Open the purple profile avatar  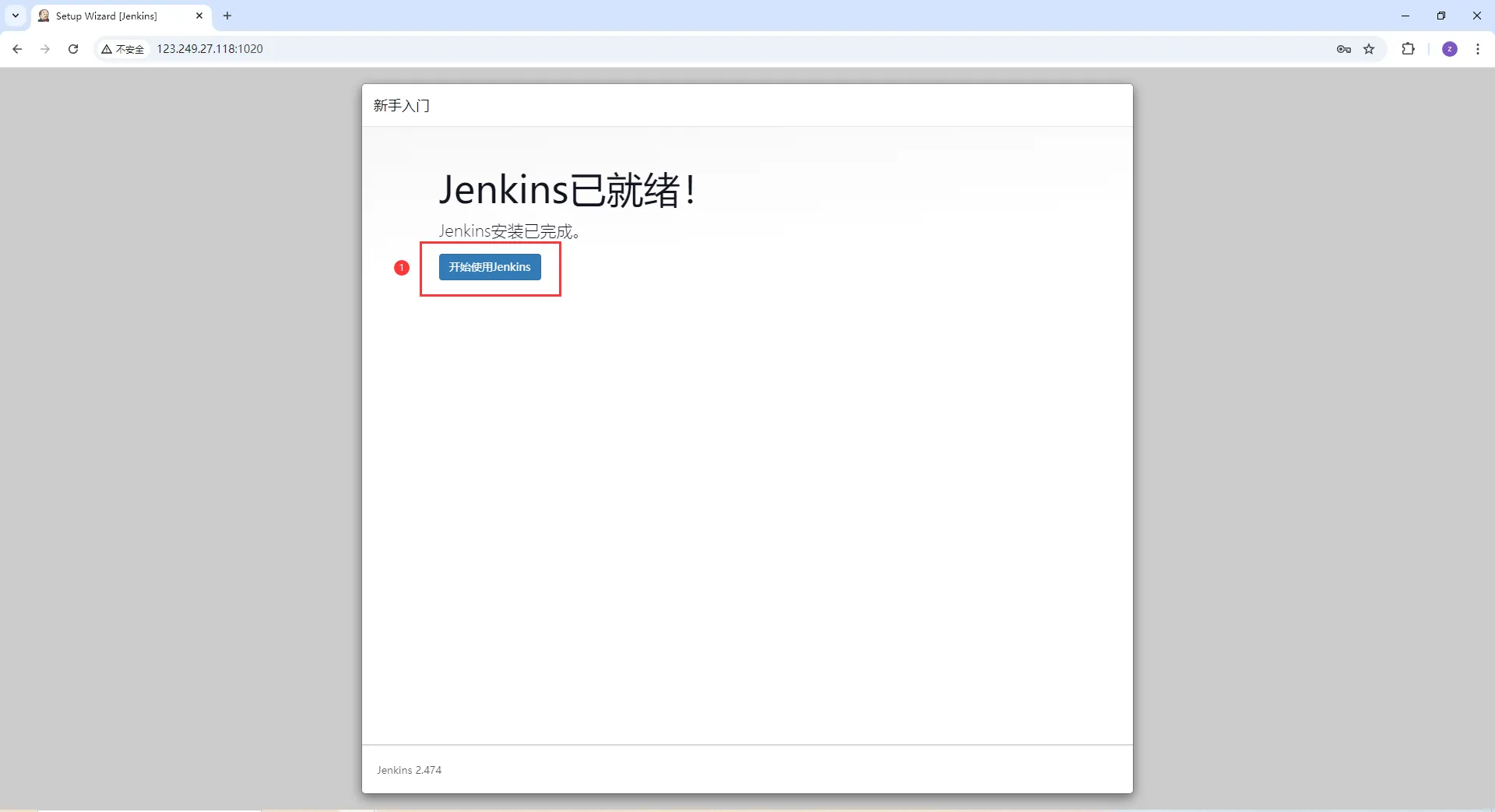pos(1450,49)
